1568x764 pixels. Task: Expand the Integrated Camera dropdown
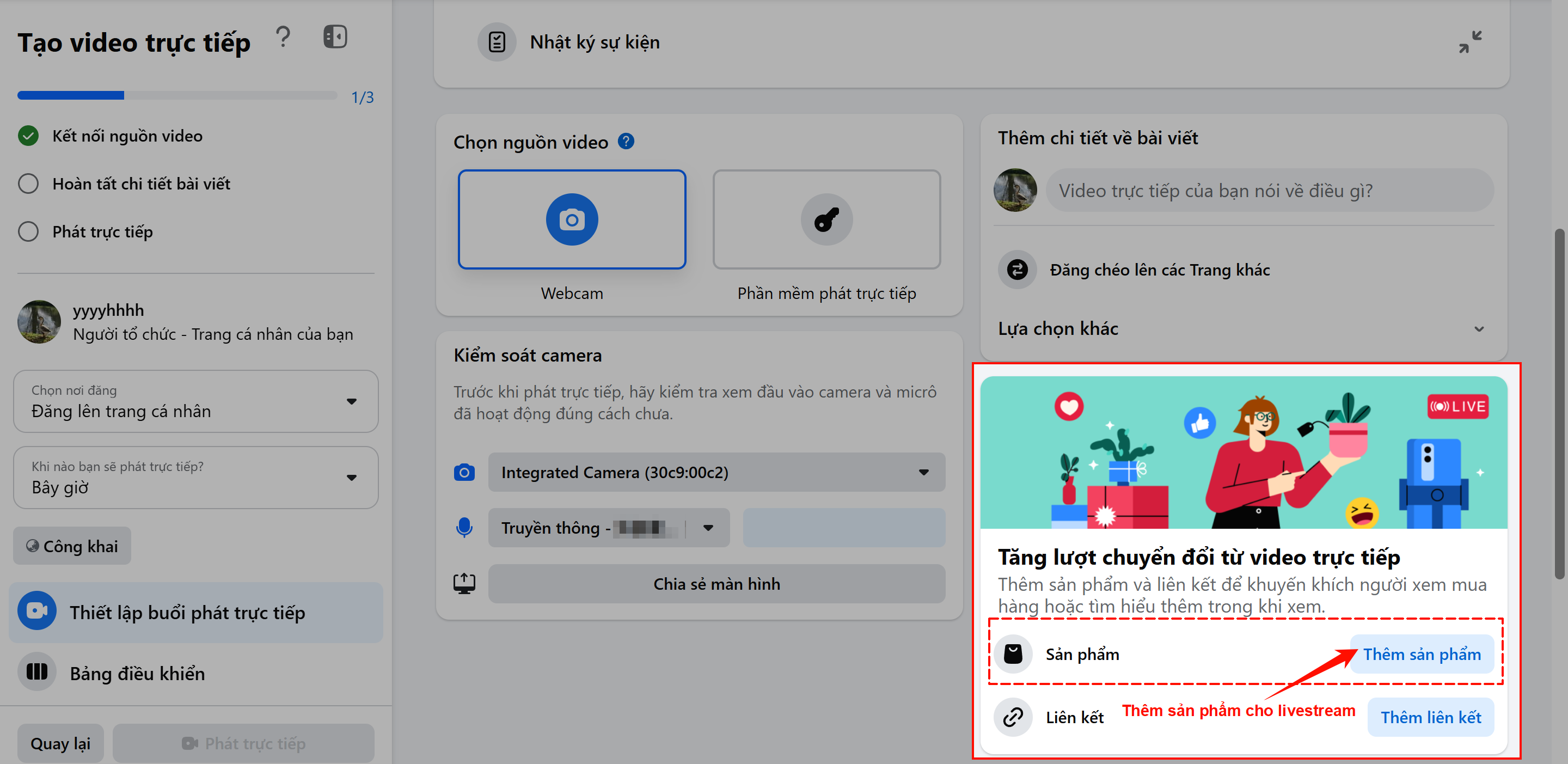(716, 472)
